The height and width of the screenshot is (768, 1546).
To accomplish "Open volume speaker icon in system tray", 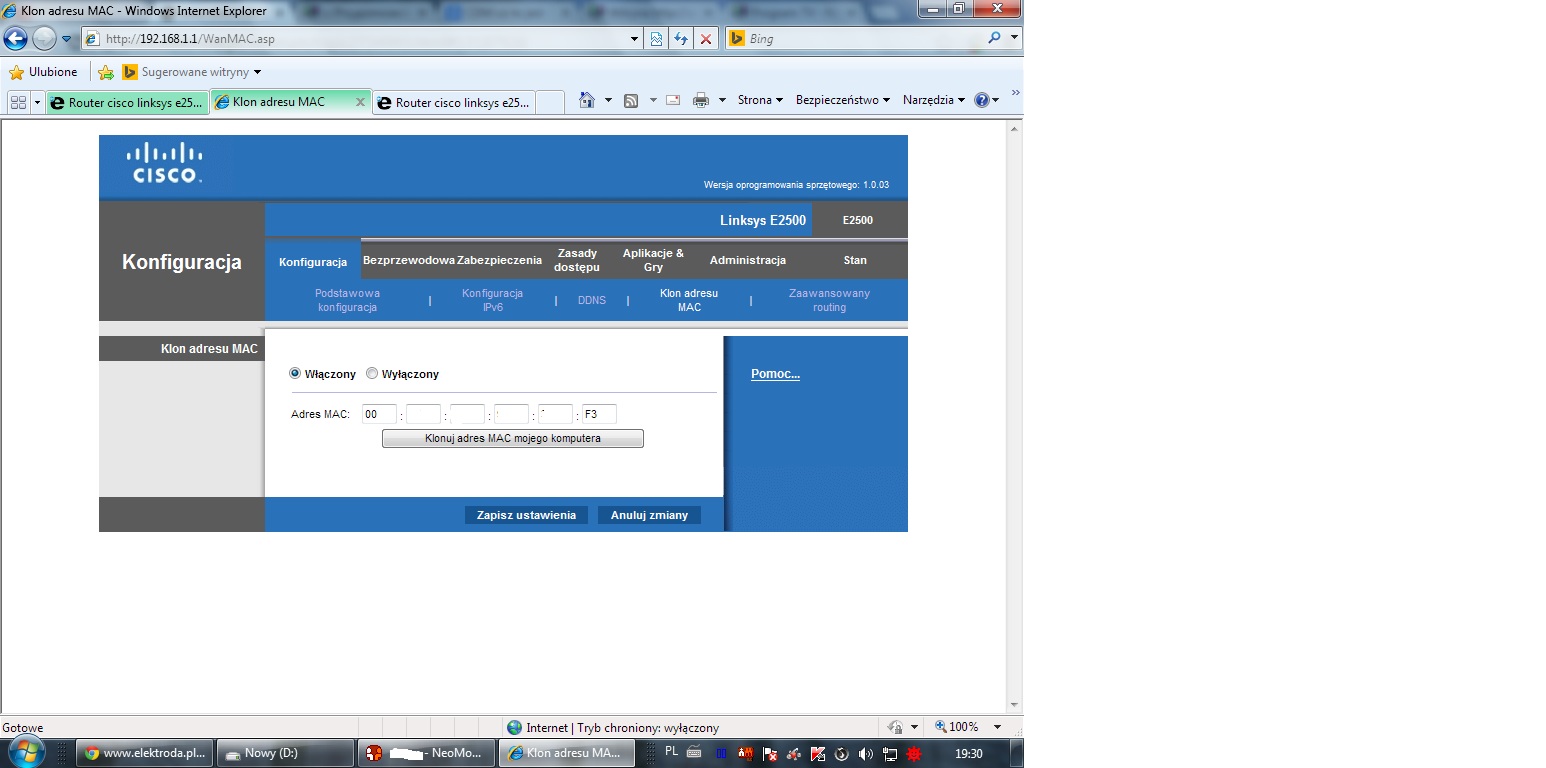I will [865, 754].
